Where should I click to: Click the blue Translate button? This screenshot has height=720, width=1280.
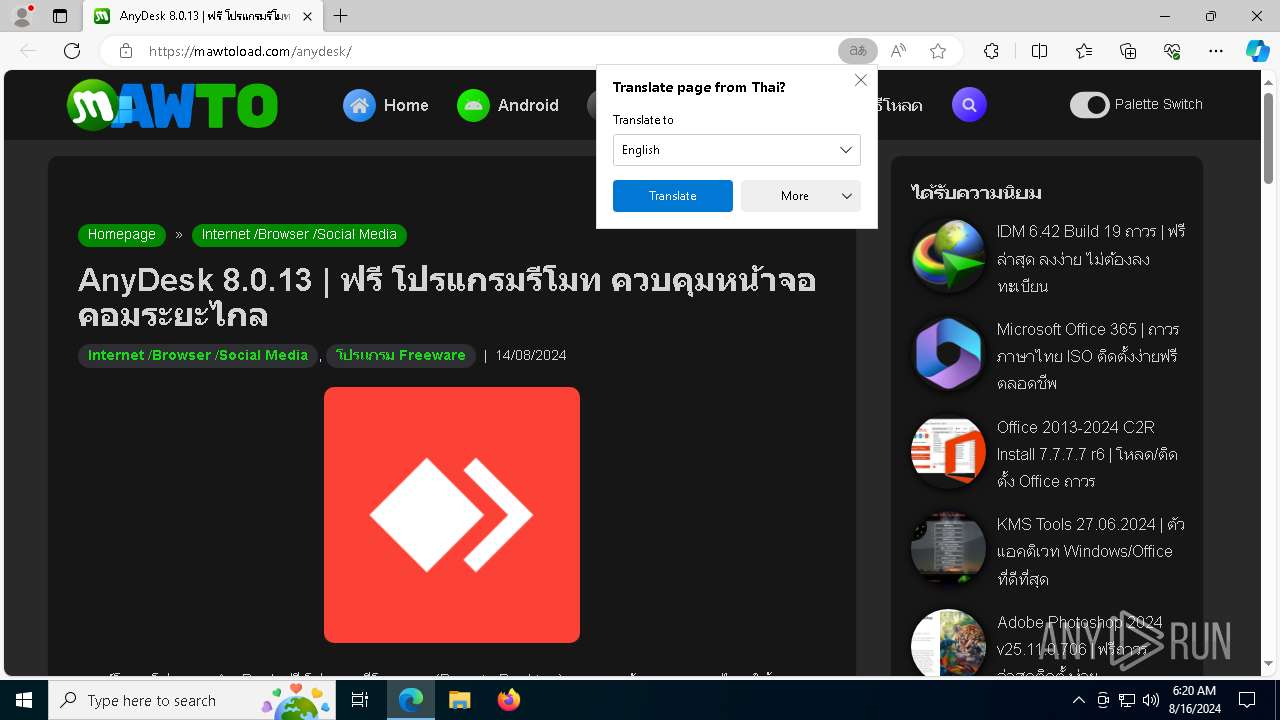click(x=672, y=196)
